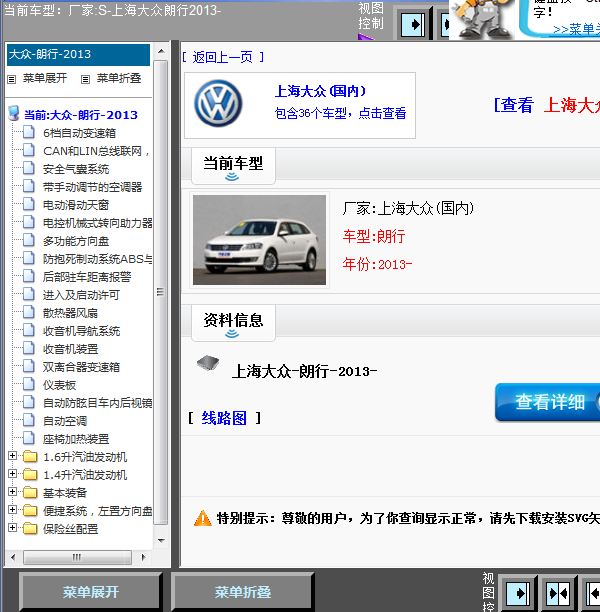The image size is (600, 612).
Task: Expand the 基本装备 tree node
Action: point(12,491)
